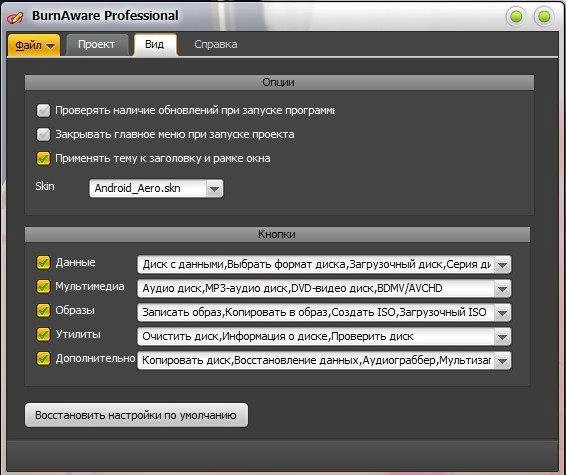Uncheck Применять тему к заголовку и рамке окна
This screenshot has height=475, width=566.
pyautogui.click(x=44, y=158)
